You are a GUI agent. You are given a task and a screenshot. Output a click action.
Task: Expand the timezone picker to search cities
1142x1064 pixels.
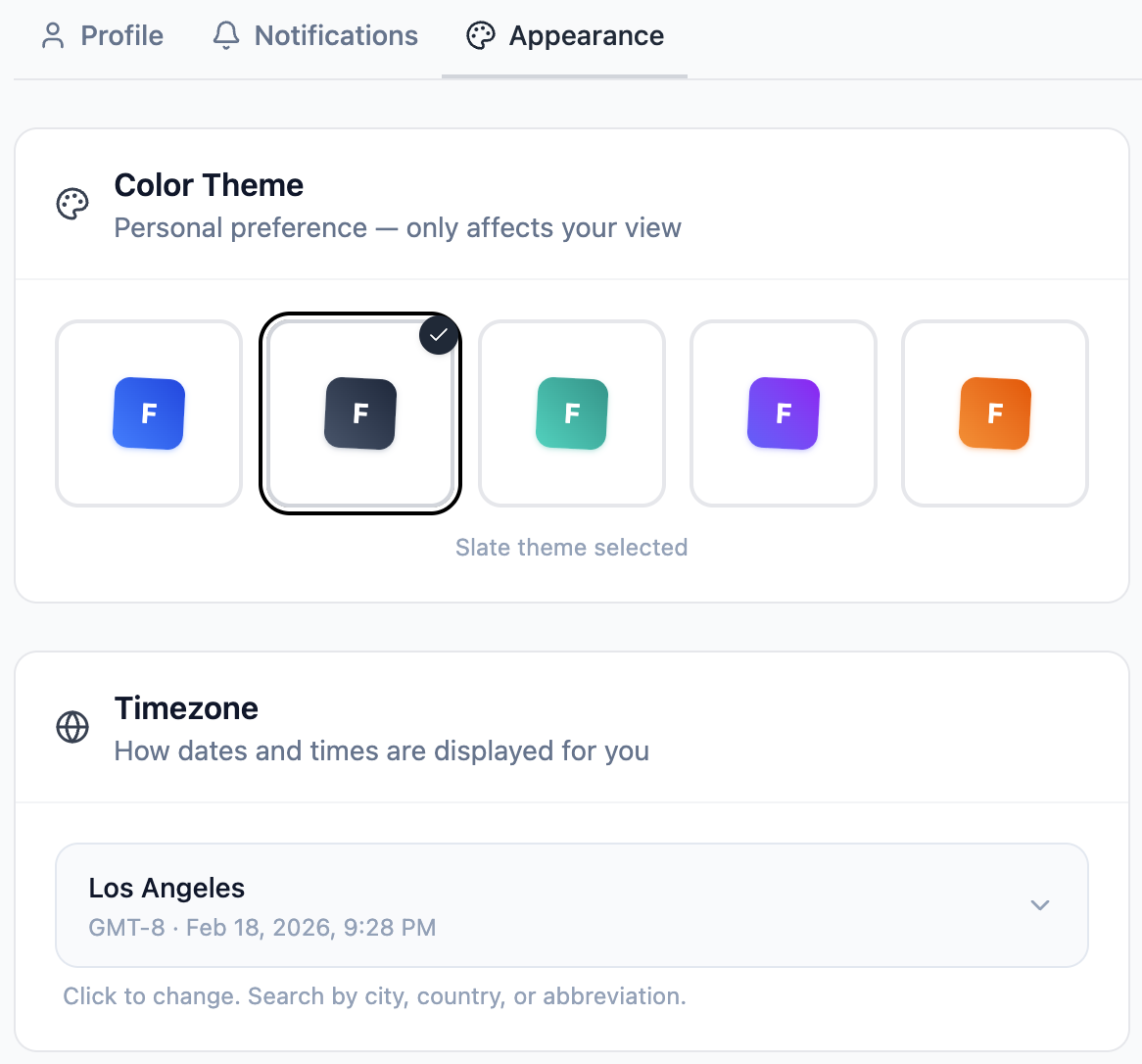(571, 905)
